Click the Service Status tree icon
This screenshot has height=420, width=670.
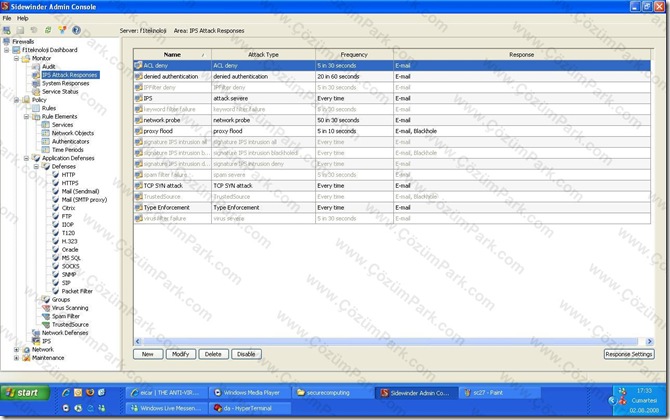point(36,91)
